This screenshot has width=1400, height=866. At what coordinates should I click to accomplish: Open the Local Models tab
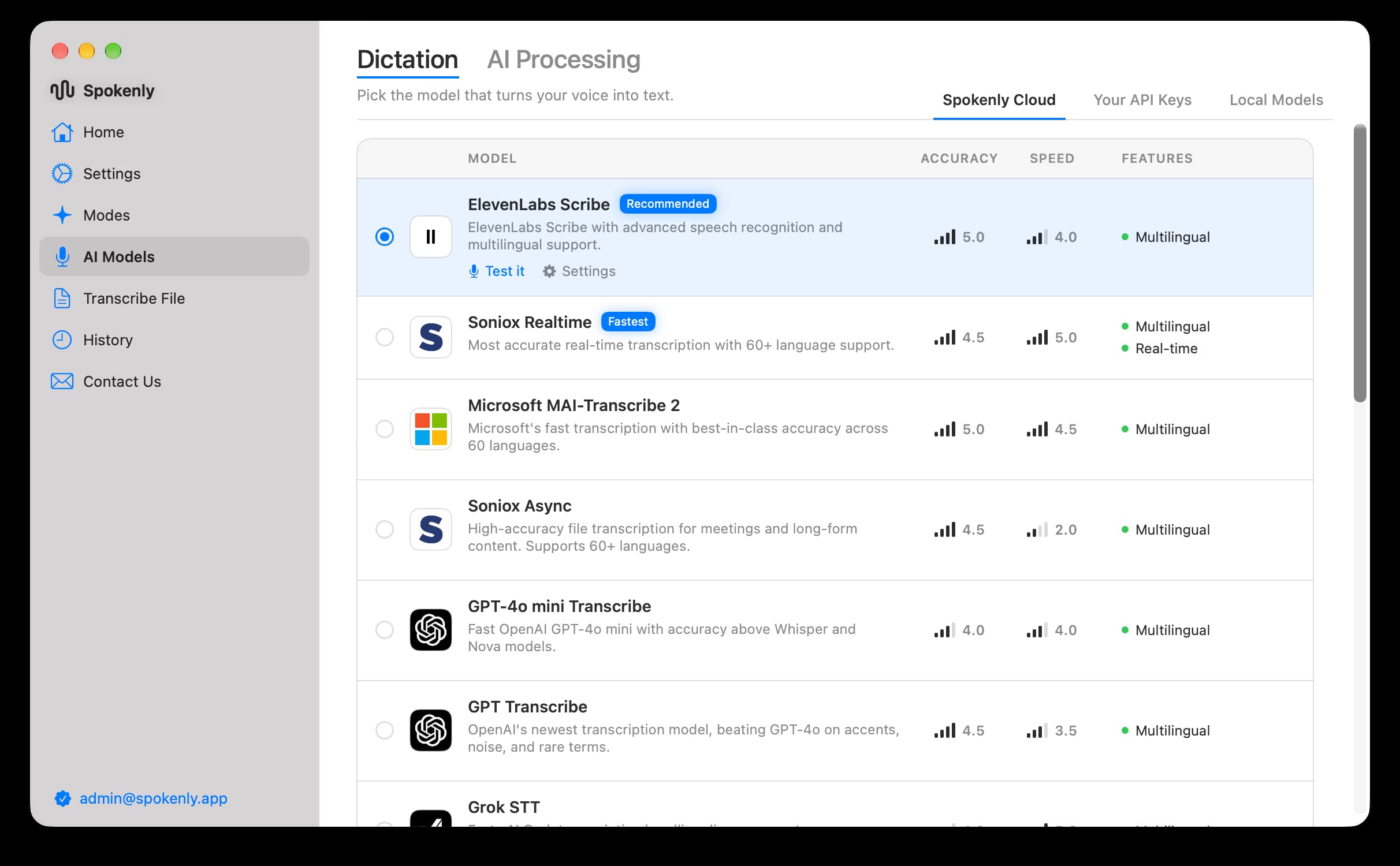pos(1276,100)
